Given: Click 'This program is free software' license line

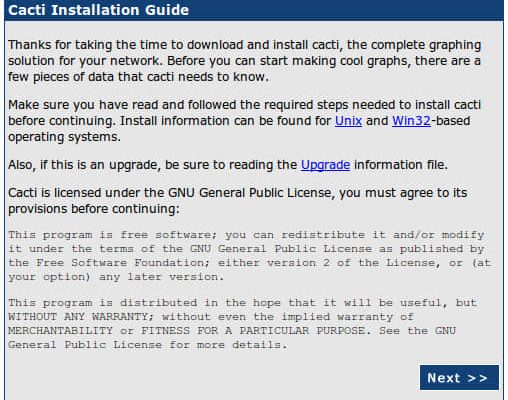Looking at the screenshot, I should [x=246, y=235].
